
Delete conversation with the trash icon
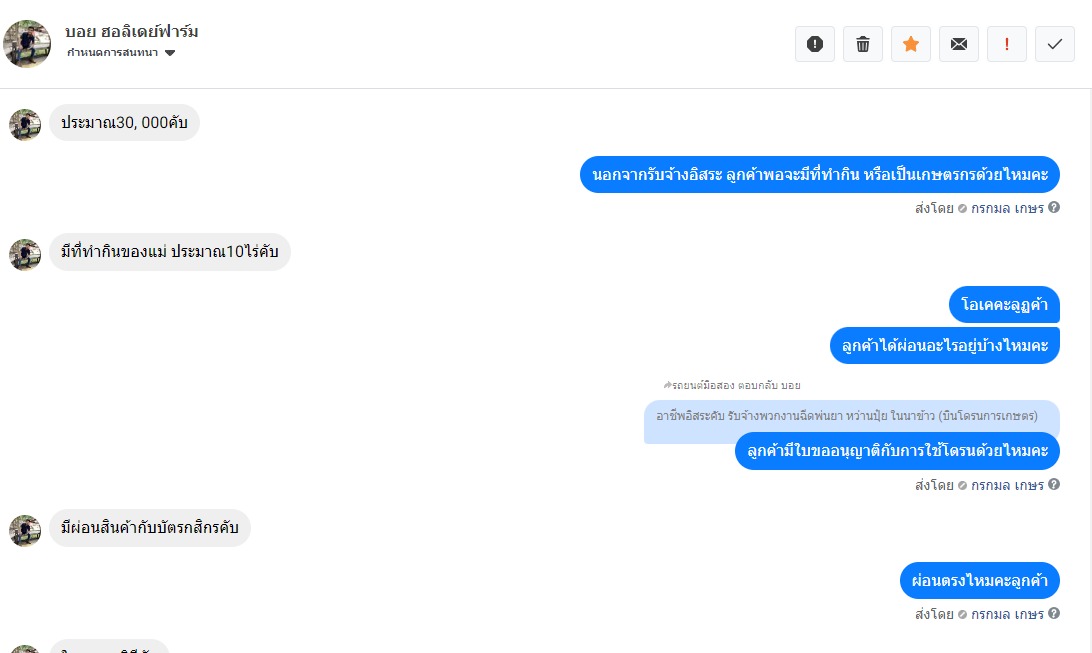coord(863,44)
